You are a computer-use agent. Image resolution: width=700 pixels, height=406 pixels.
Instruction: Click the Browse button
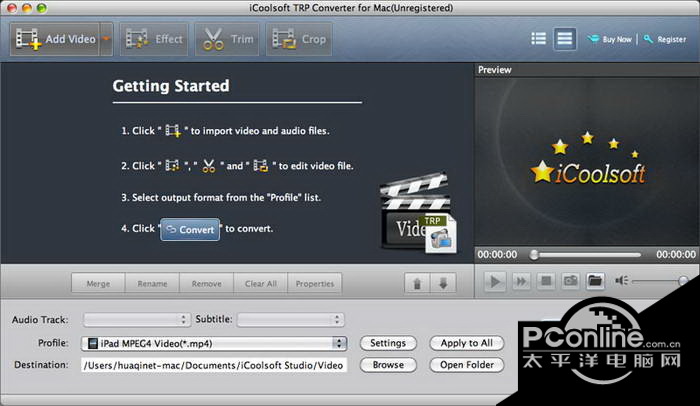click(x=388, y=365)
